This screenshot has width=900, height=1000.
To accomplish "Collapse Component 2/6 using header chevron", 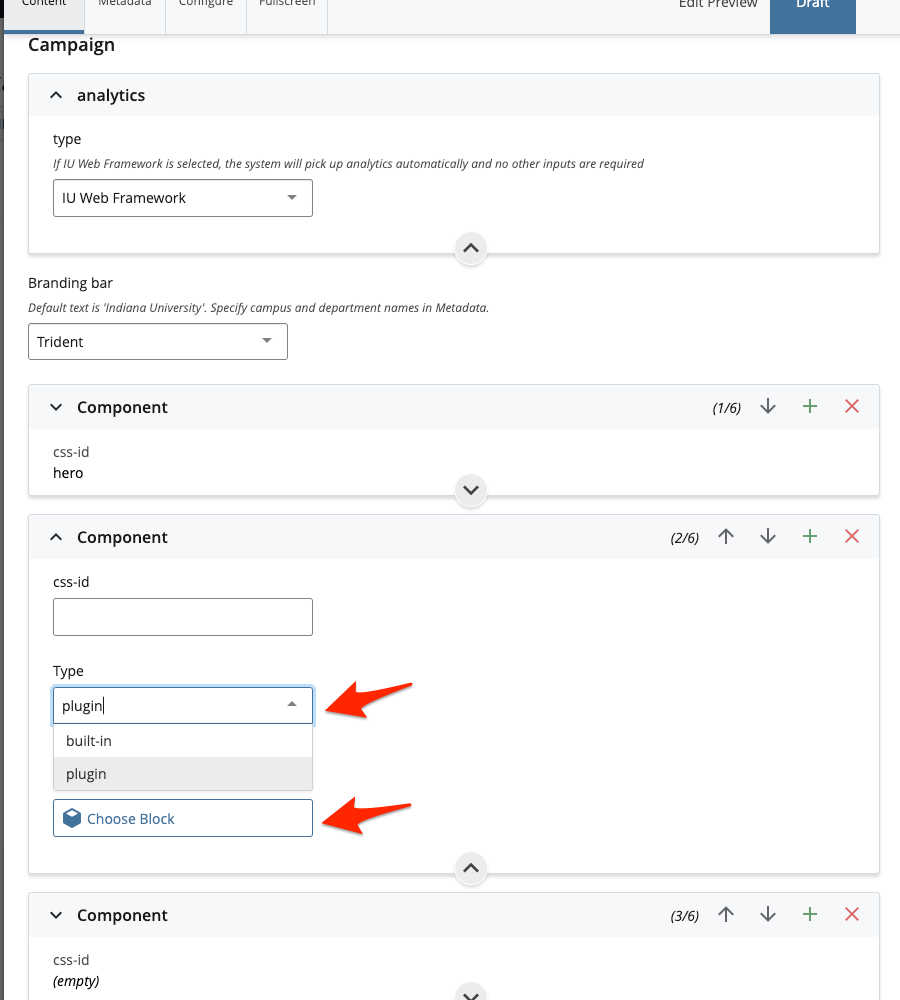I will tap(56, 537).
